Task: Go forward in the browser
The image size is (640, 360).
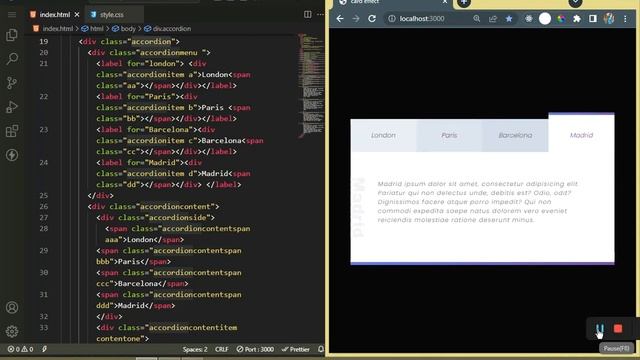Action: 356,19
